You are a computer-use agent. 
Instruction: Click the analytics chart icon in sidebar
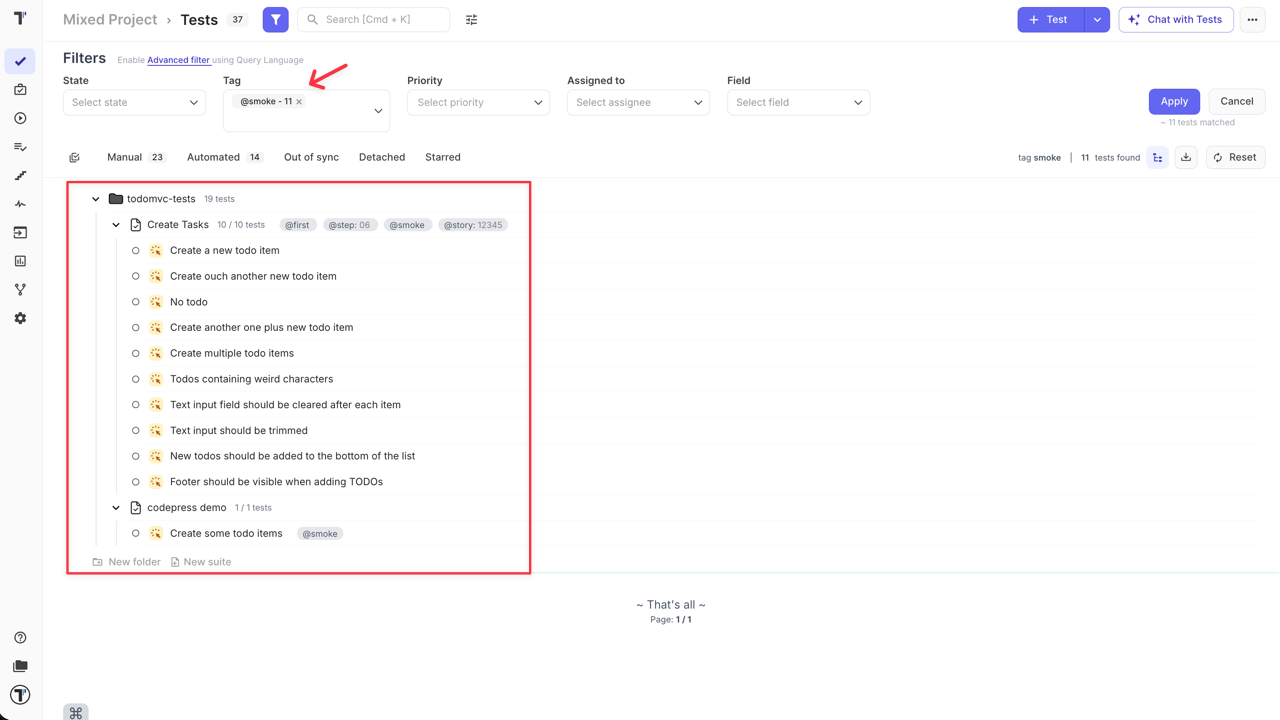[x=20, y=261]
